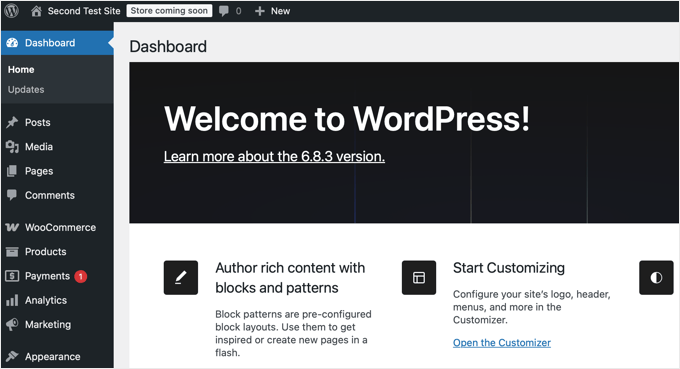Open the Updates submenu item
680x369 pixels.
point(26,89)
